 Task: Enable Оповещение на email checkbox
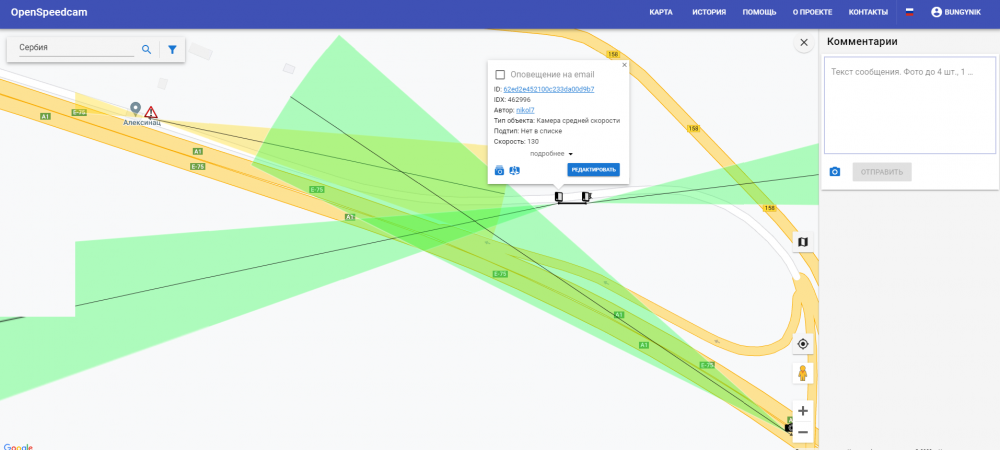click(500, 75)
